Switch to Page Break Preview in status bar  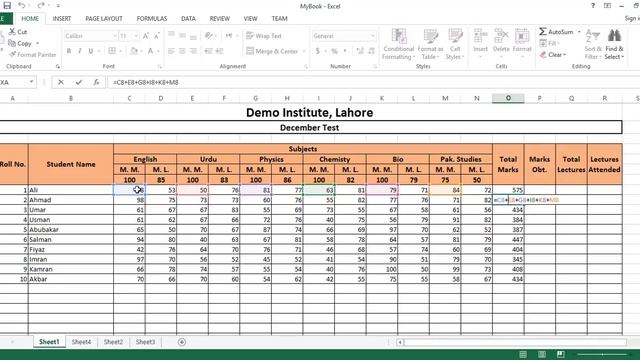tap(561, 354)
